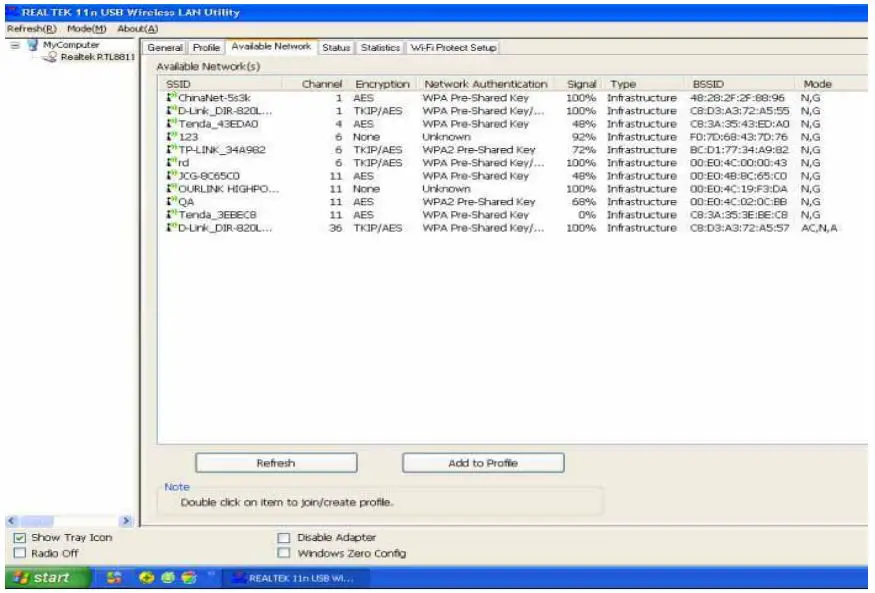875x593 pixels.
Task: Click the Type column header
Action: [x=646, y=84]
